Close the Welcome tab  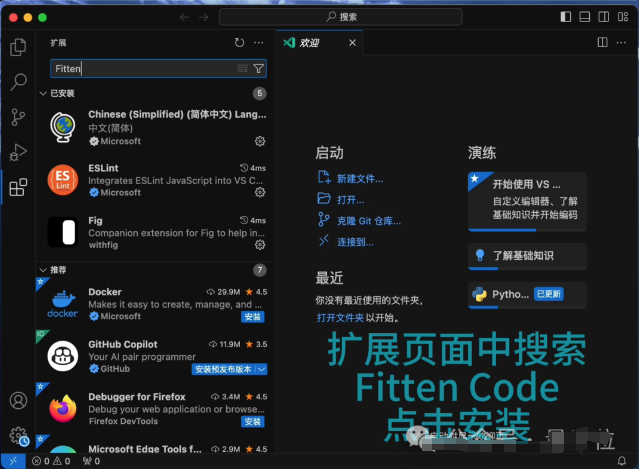[353, 42]
